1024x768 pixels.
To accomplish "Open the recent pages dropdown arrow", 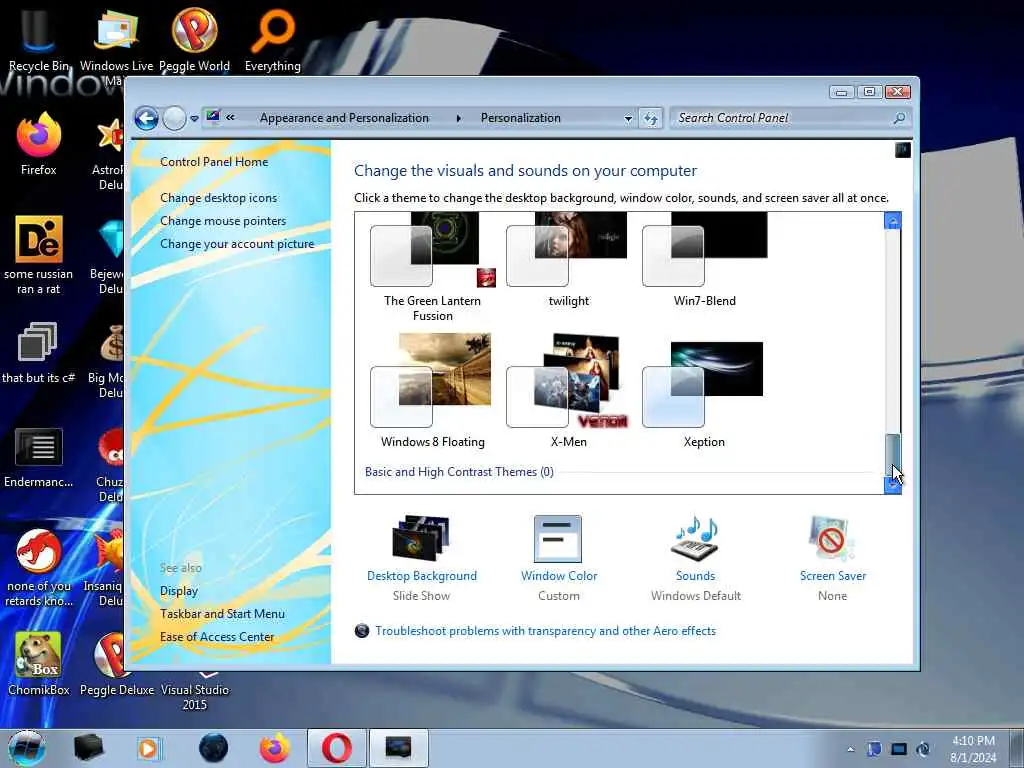I will [x=194, y=119].
